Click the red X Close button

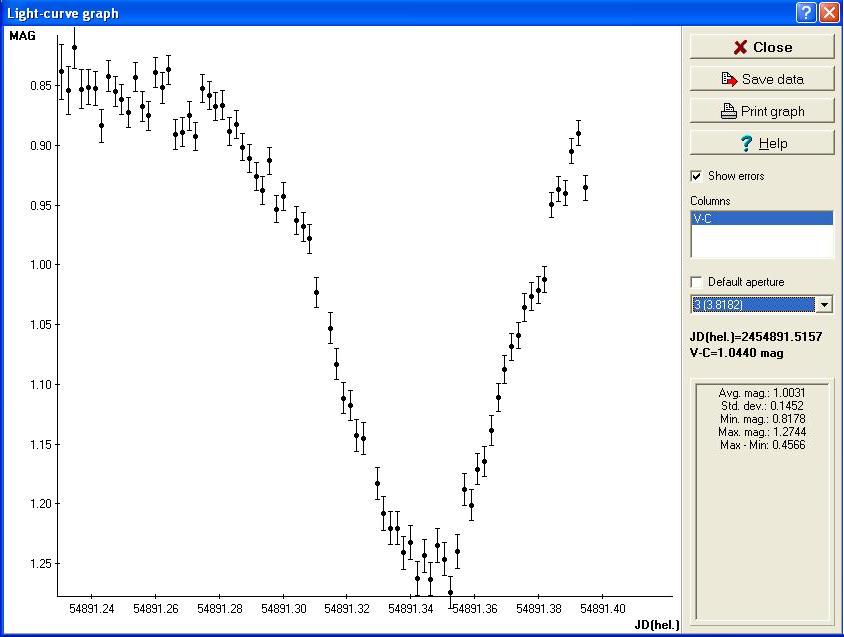(761, 47)
